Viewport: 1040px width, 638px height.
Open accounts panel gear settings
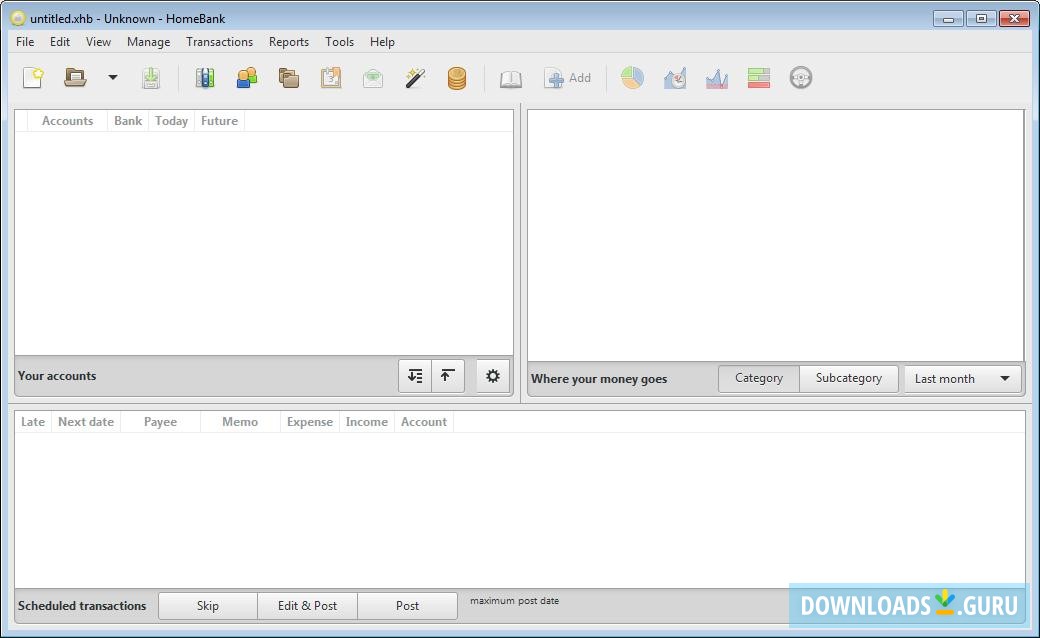click(x=493, y=376)
